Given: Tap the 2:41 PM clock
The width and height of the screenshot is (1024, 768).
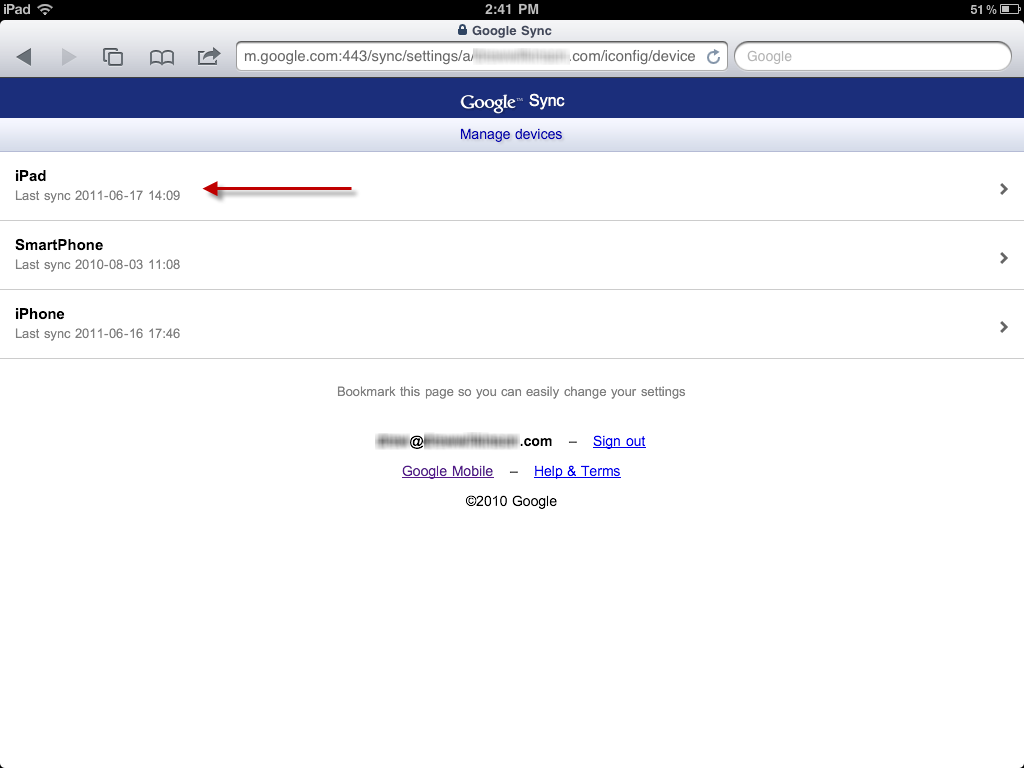Looking at the screenshot, I should pos(511,9).
